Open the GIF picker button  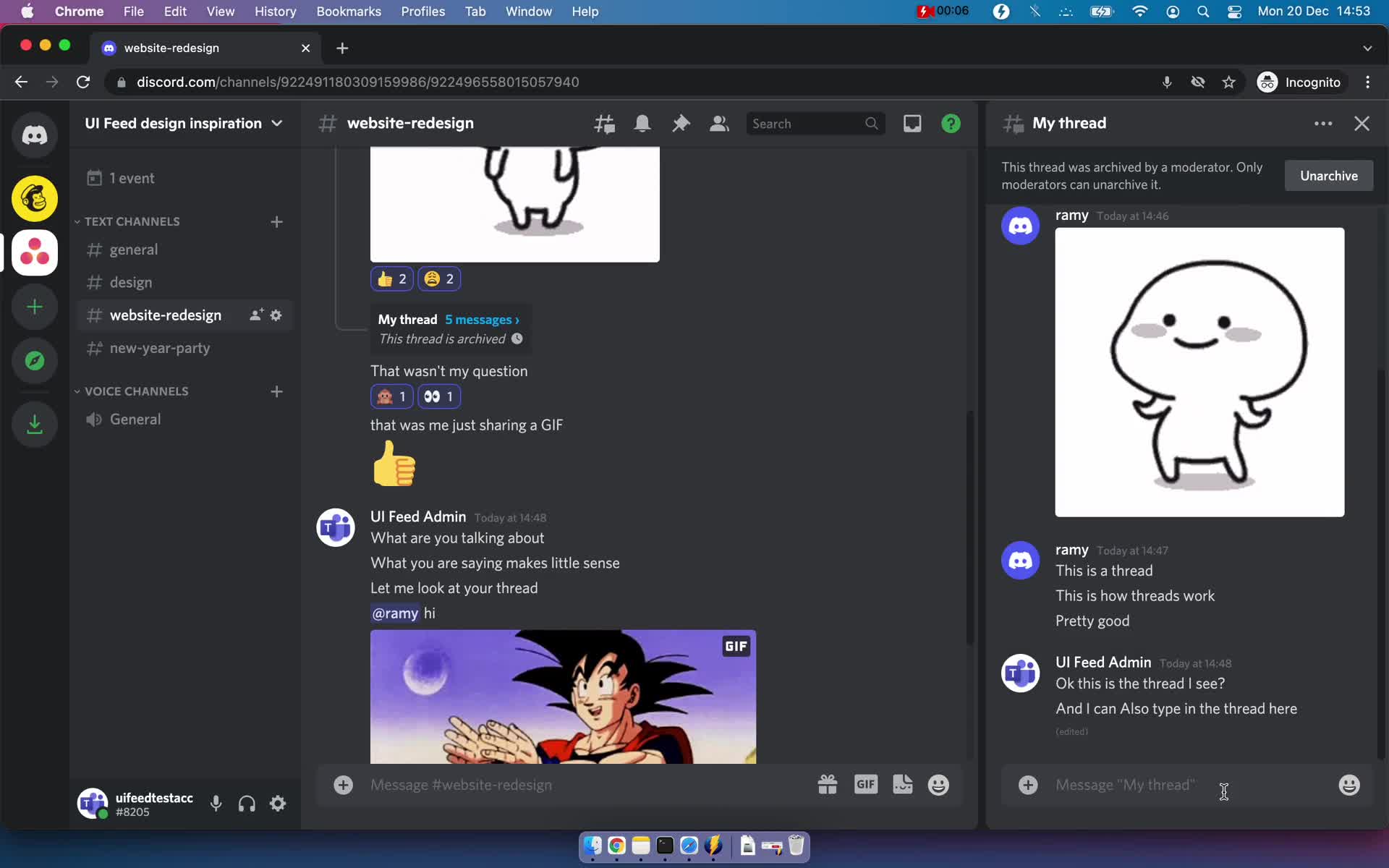coord(866,785)
